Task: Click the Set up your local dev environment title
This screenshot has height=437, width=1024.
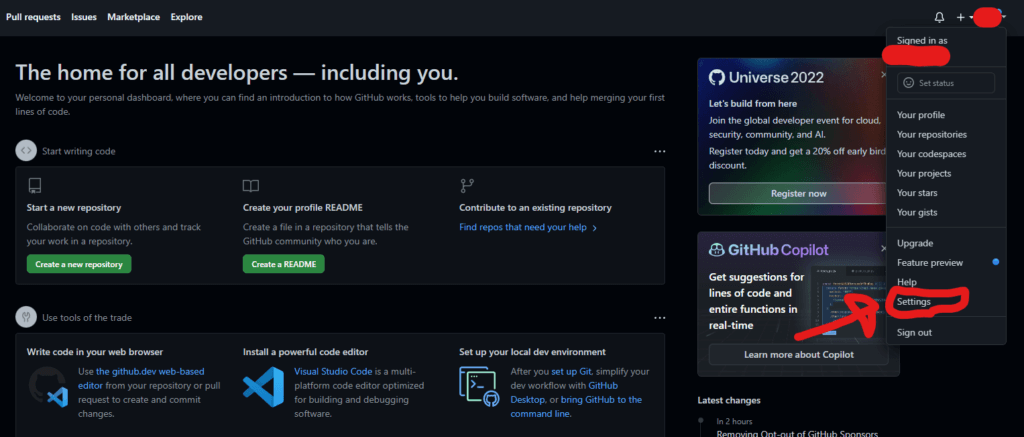Action: pos(532,352)
